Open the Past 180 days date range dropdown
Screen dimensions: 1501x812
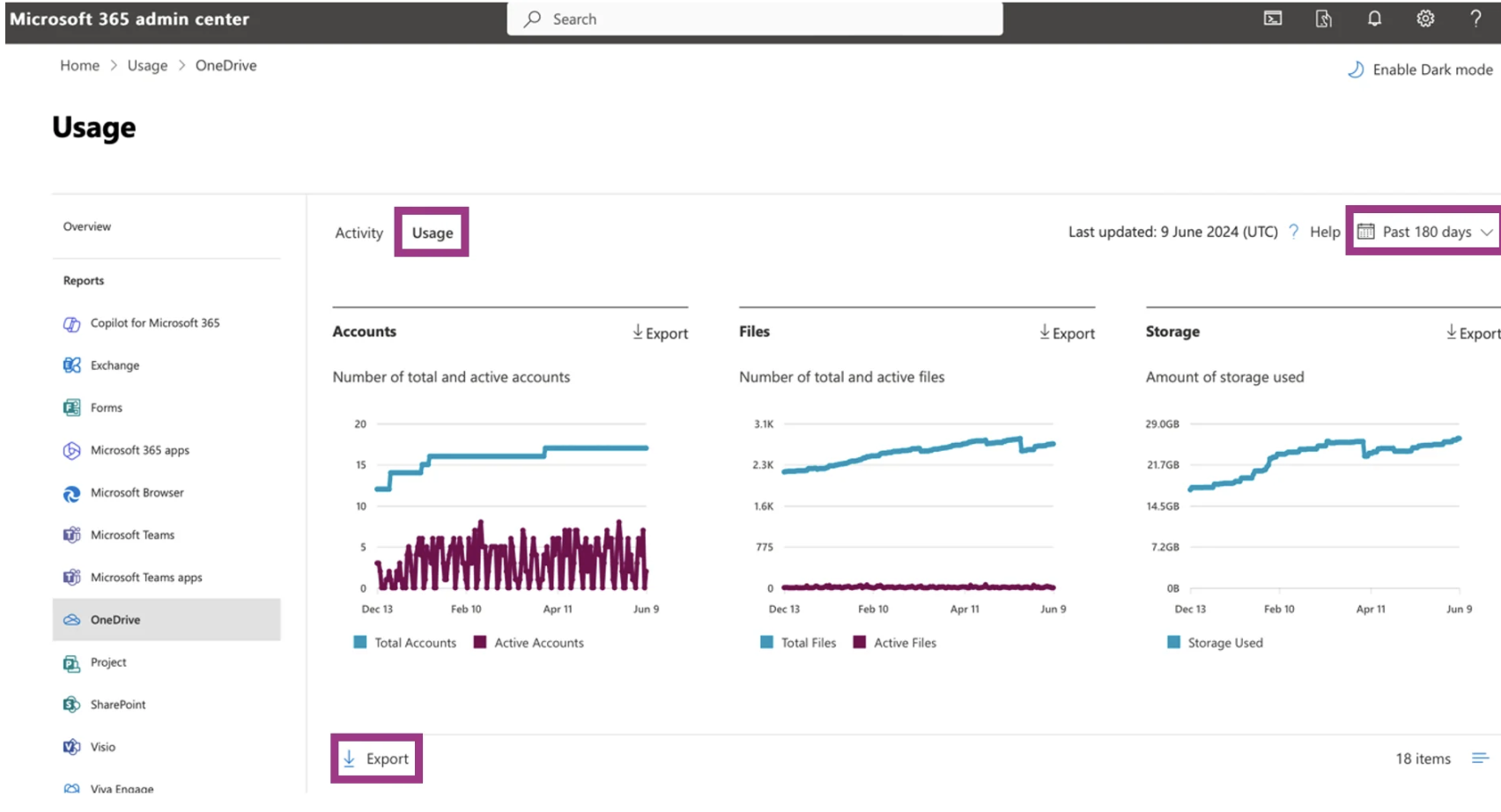click(x=1425, y=232)
